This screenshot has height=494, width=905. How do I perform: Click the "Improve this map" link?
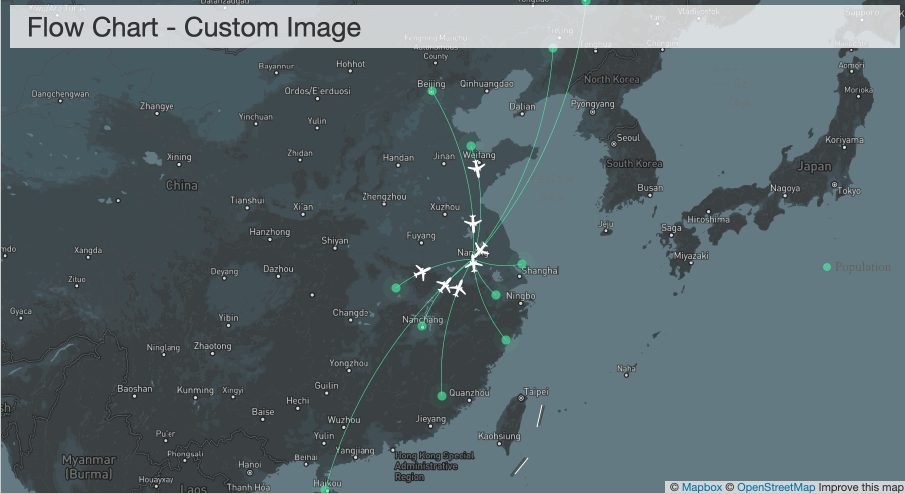860,487
